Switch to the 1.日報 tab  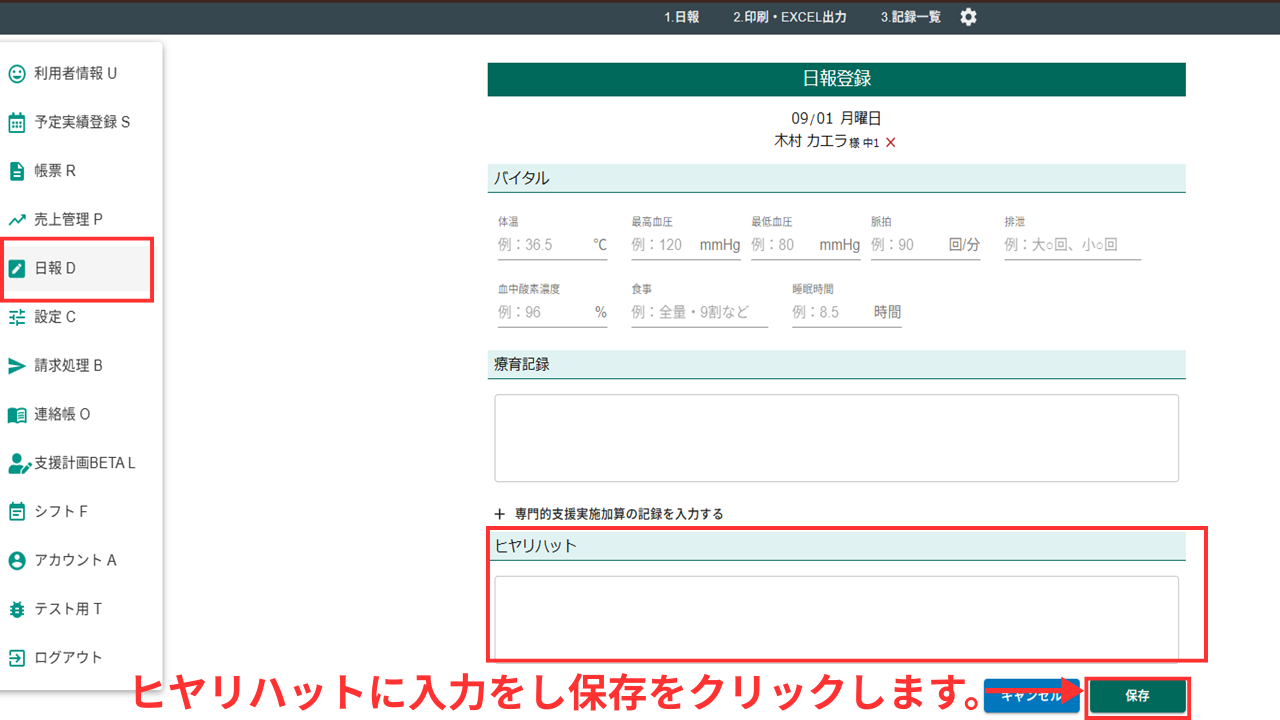pyautogui.click(x=681, y=17)
